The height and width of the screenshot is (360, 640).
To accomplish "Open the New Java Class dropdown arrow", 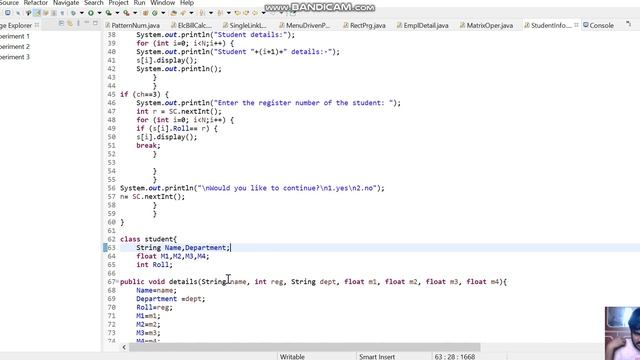I will point(163,13).
